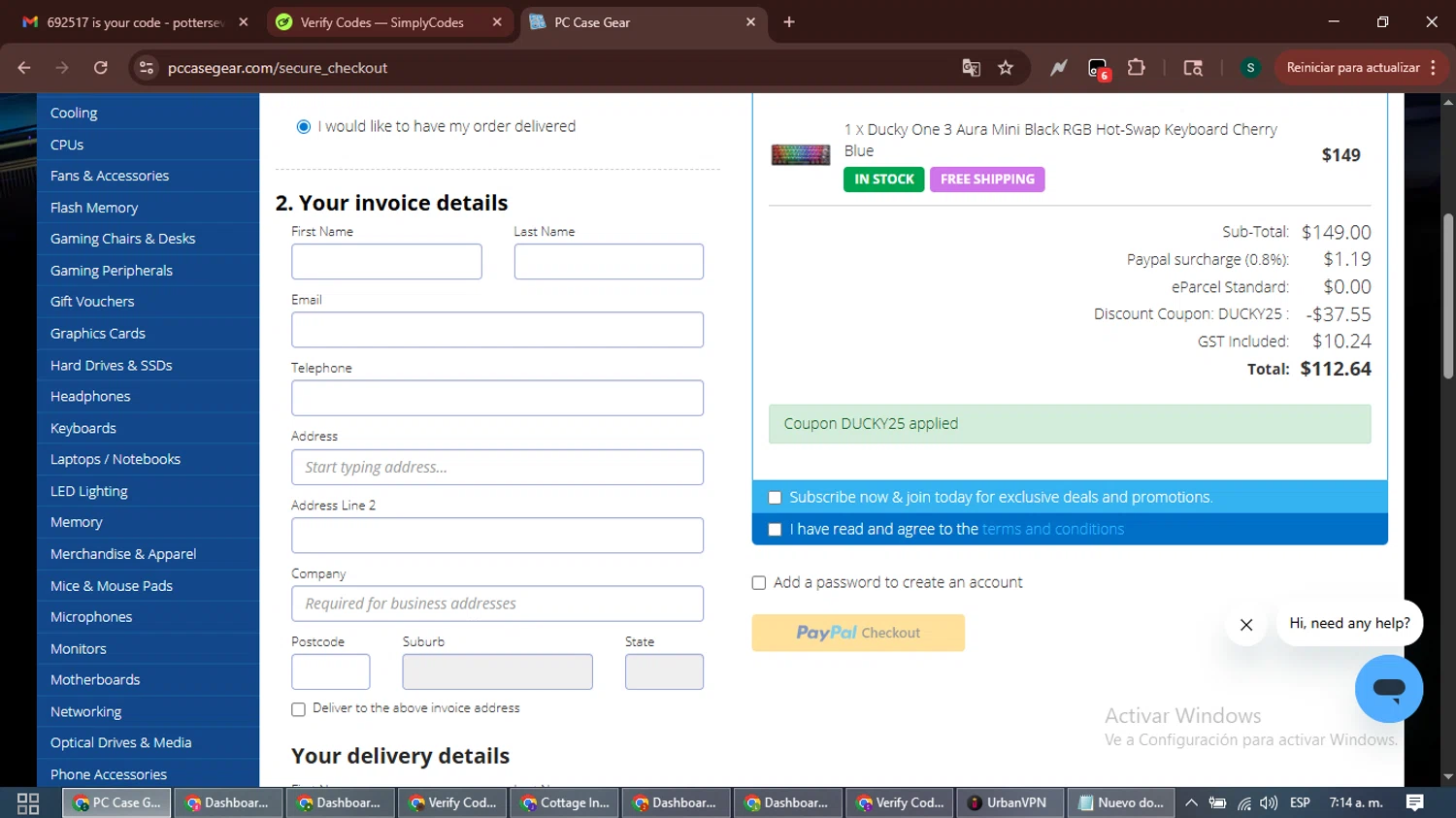Screen dimensions: 1456x818
Task: Open the 'Cottage In...' Chrome taskbar window
Action: (x=566, y=802)
